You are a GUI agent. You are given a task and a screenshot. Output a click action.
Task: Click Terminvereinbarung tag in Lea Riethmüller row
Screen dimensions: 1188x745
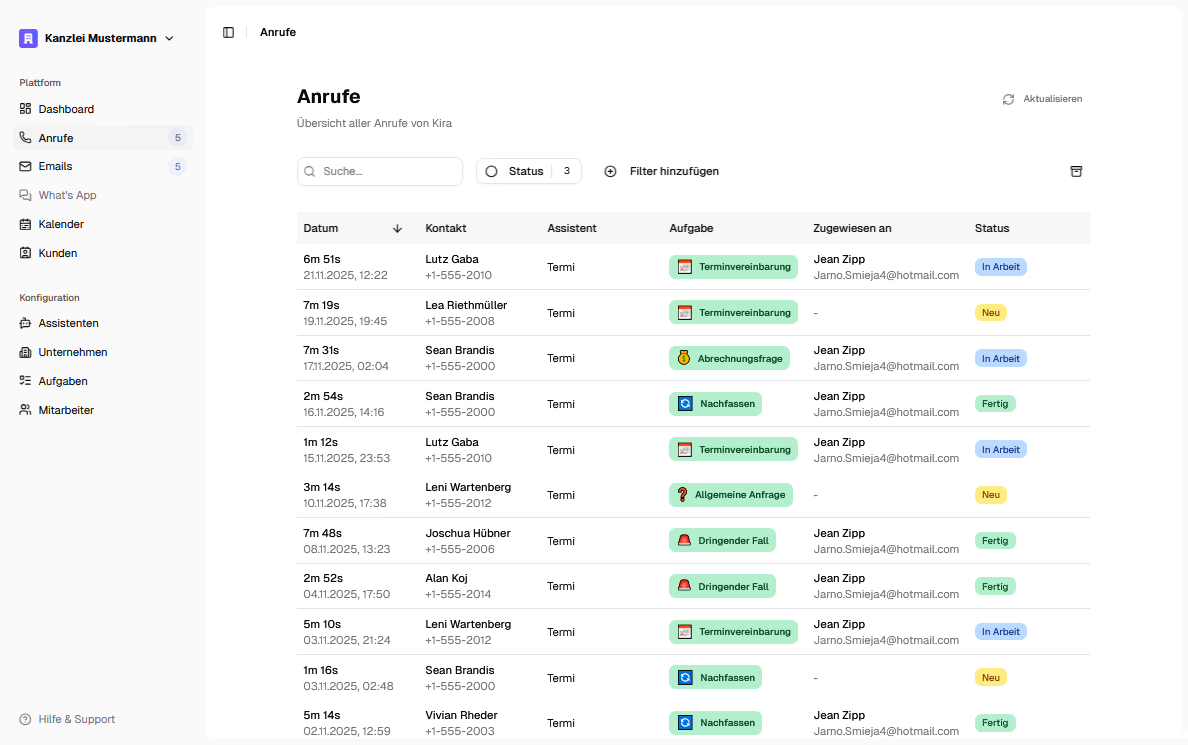(733, 312)
